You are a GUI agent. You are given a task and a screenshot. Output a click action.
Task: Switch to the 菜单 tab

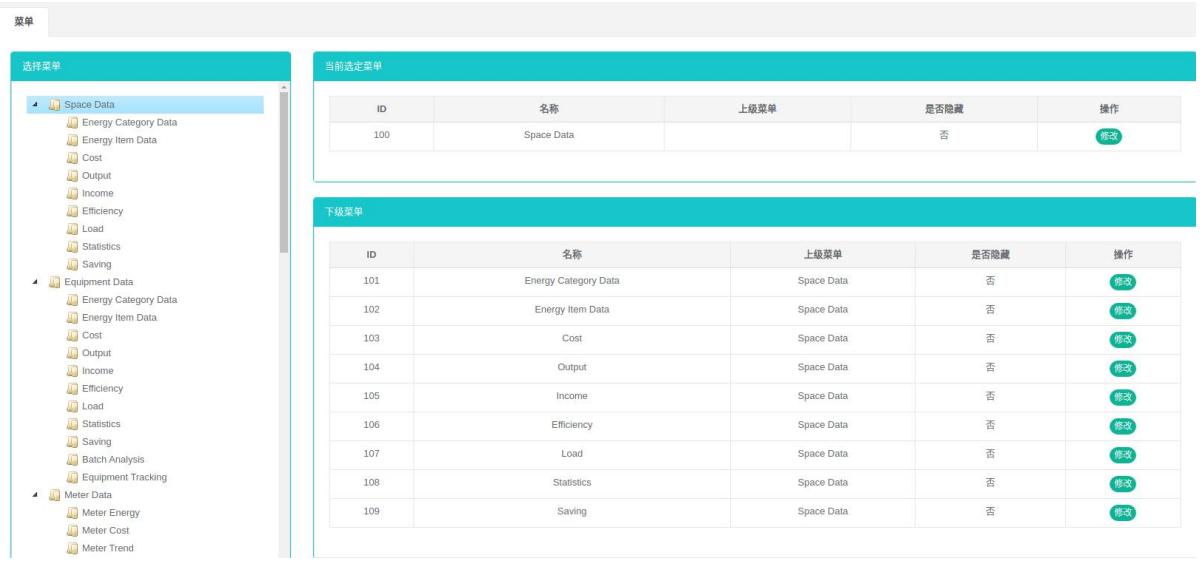click(x=24, y=21)
